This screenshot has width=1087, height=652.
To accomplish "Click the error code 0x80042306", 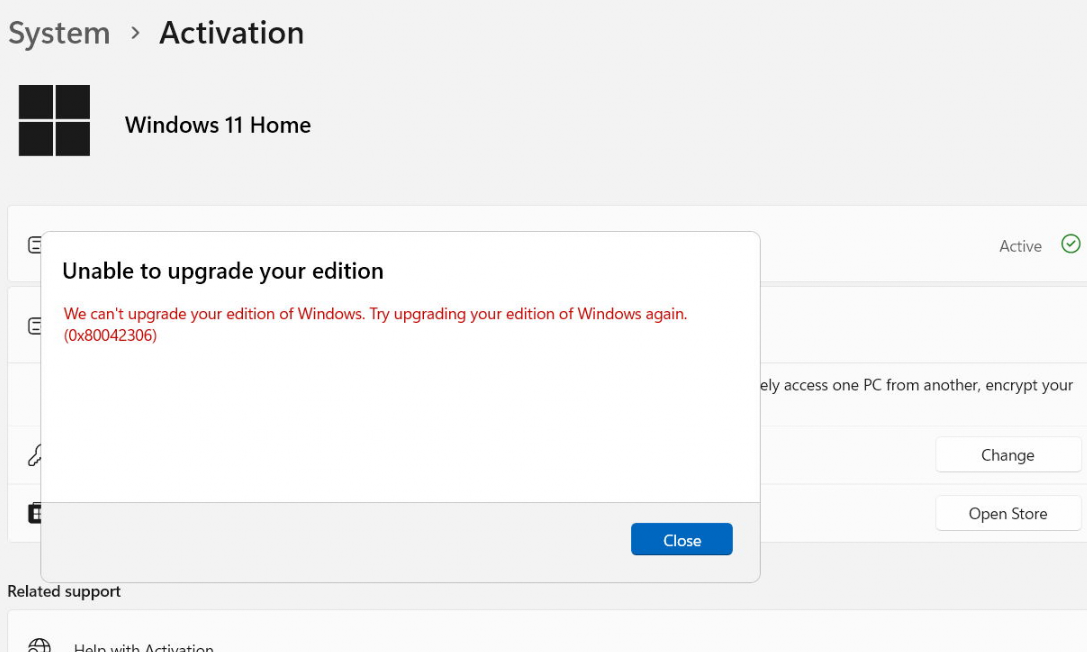I will point(110,335).
